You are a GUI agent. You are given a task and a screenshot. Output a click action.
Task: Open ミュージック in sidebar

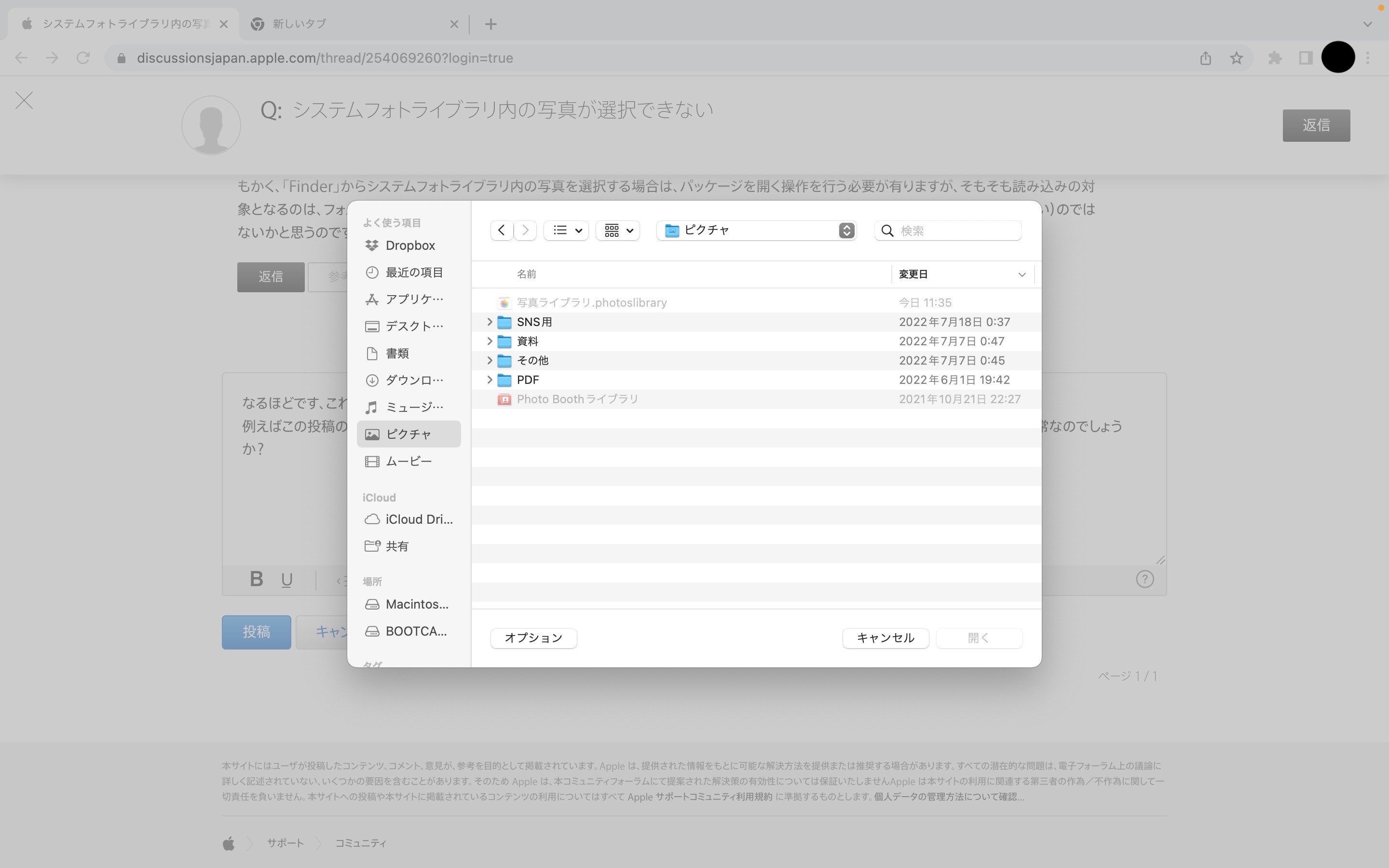[x=413, y=407]
